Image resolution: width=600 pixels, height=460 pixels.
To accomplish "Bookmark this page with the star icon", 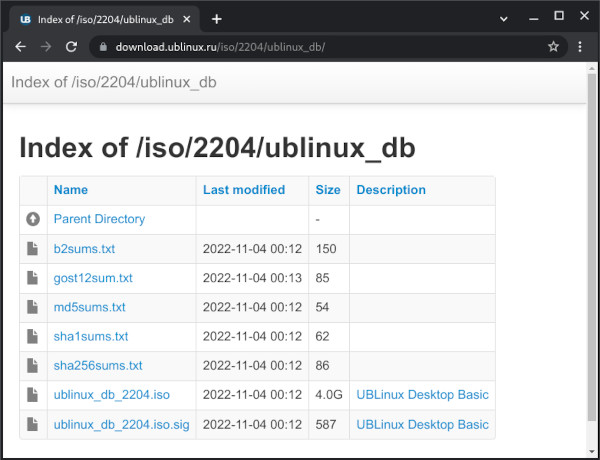I will [553, 47].
